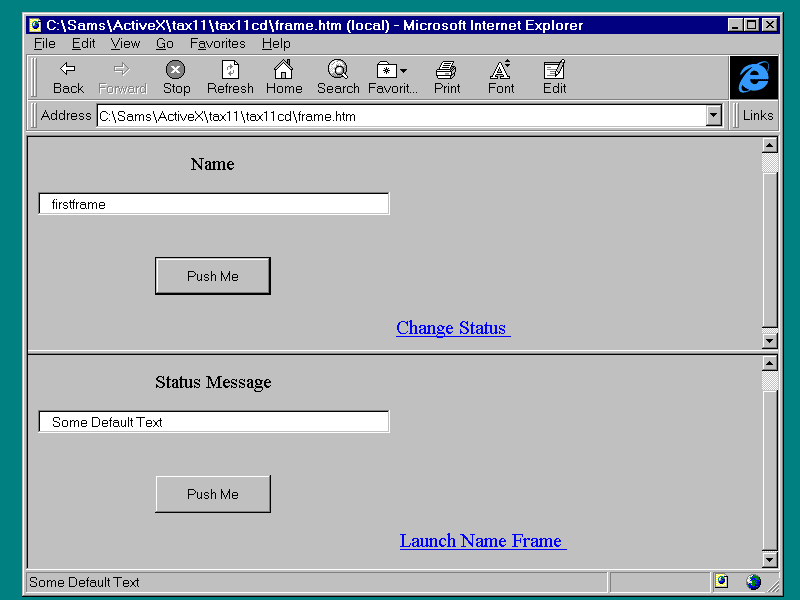Print the page using Print icon

(447, 76)
